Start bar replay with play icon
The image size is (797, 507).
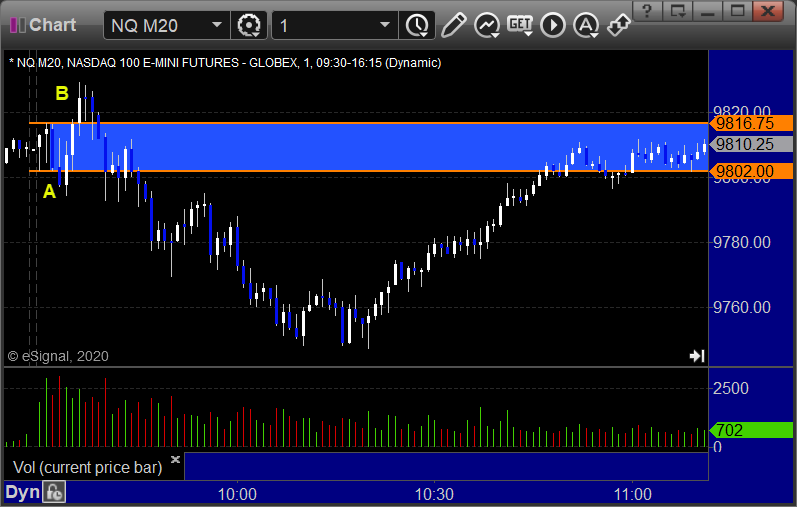coord(553,25)
